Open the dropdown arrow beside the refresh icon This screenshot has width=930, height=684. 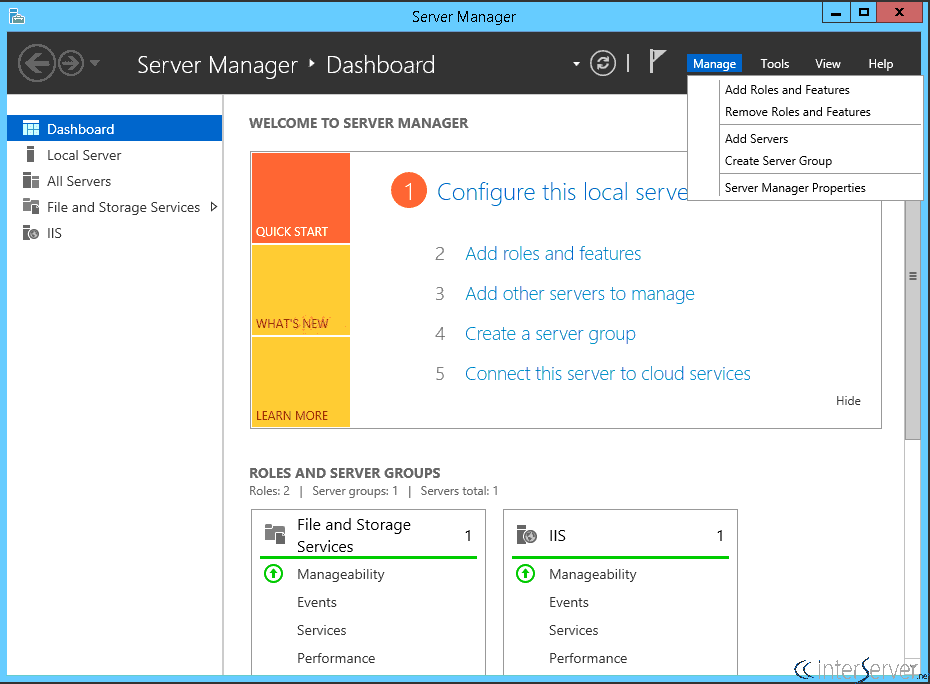coord(576,64)
